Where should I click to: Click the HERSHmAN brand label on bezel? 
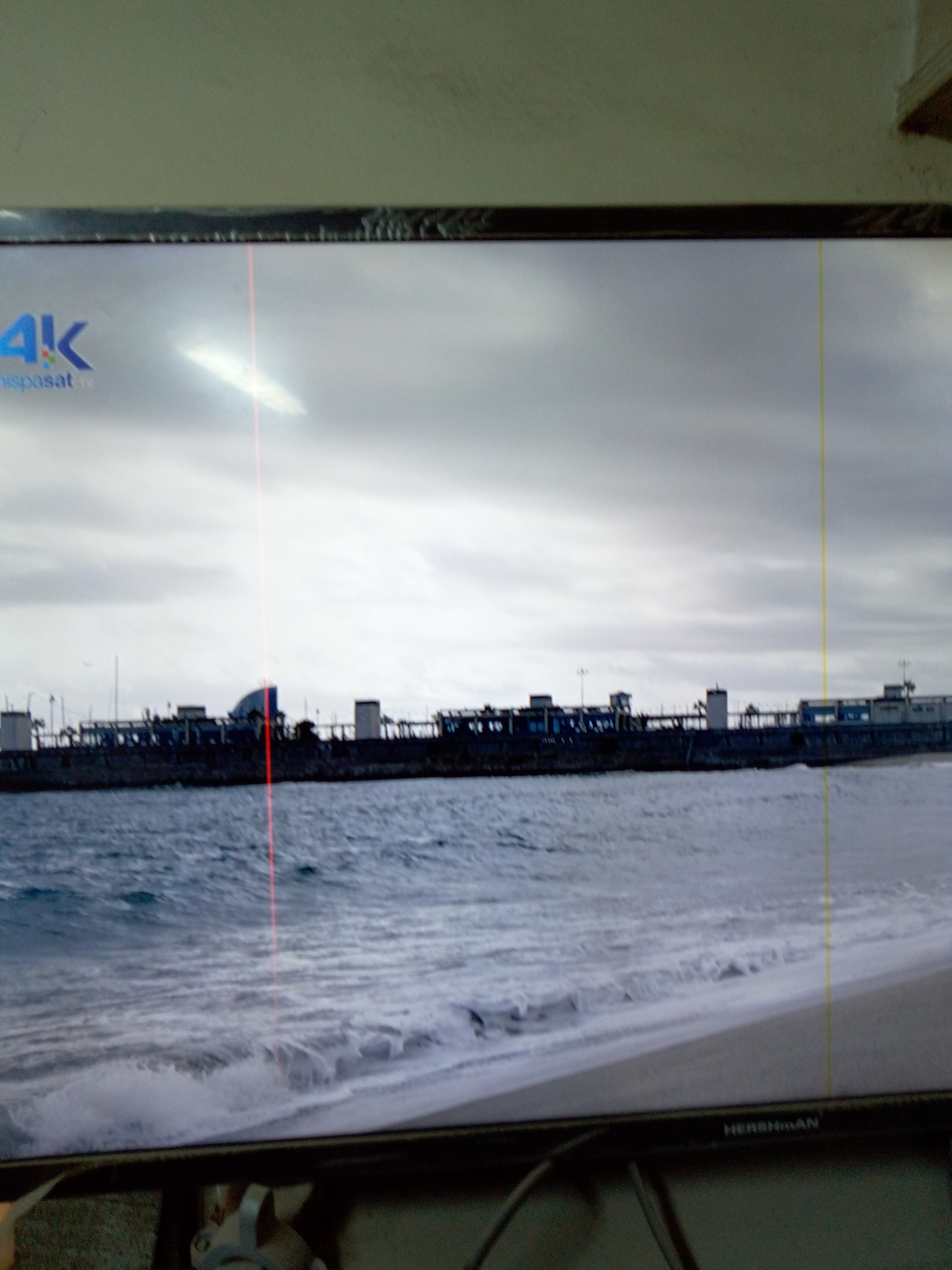tap(771, 1127)
